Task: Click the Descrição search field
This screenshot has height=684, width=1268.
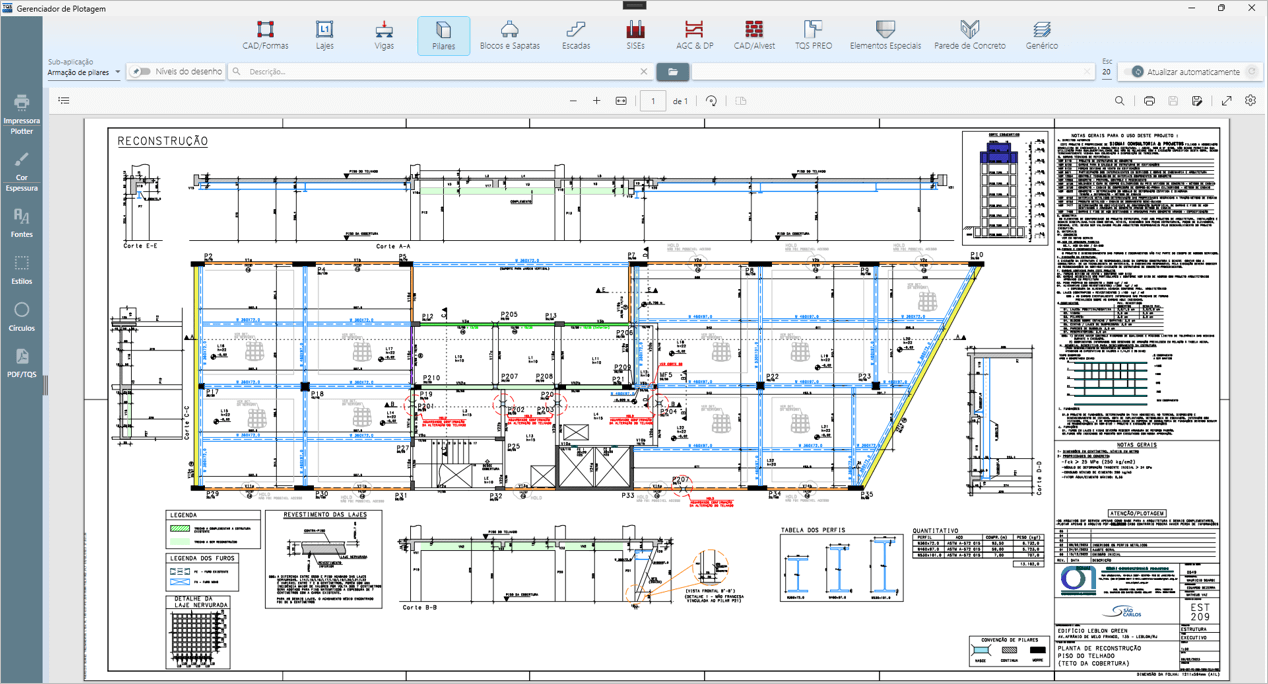Action: [x=440, y=72]
